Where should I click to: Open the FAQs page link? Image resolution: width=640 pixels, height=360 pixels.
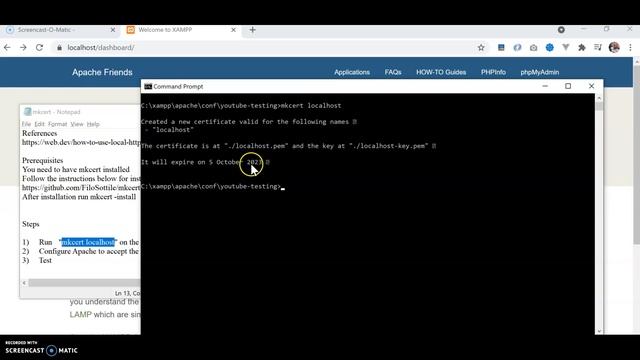393,72
